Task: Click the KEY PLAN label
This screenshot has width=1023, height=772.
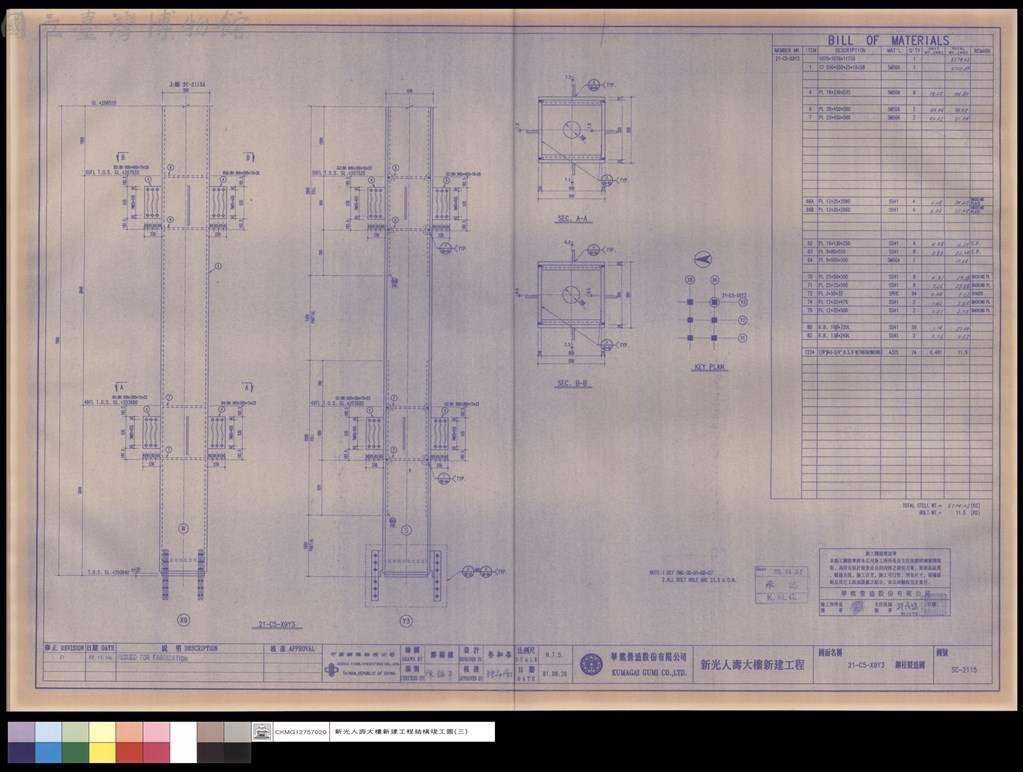Action: click(709, 367)
